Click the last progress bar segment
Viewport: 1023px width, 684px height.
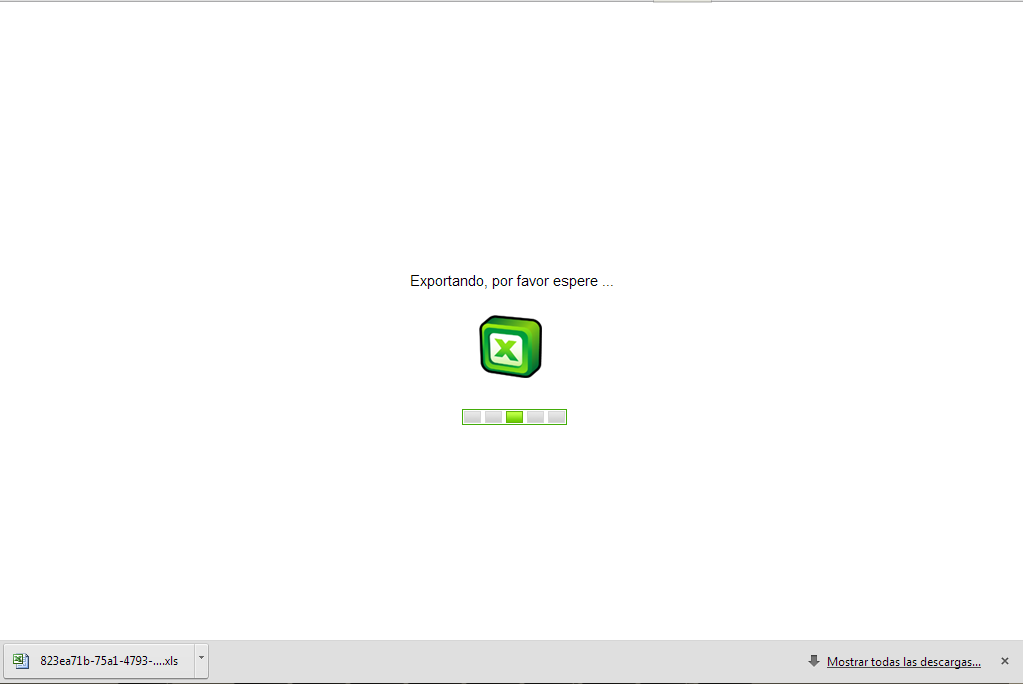click(556, 417)
